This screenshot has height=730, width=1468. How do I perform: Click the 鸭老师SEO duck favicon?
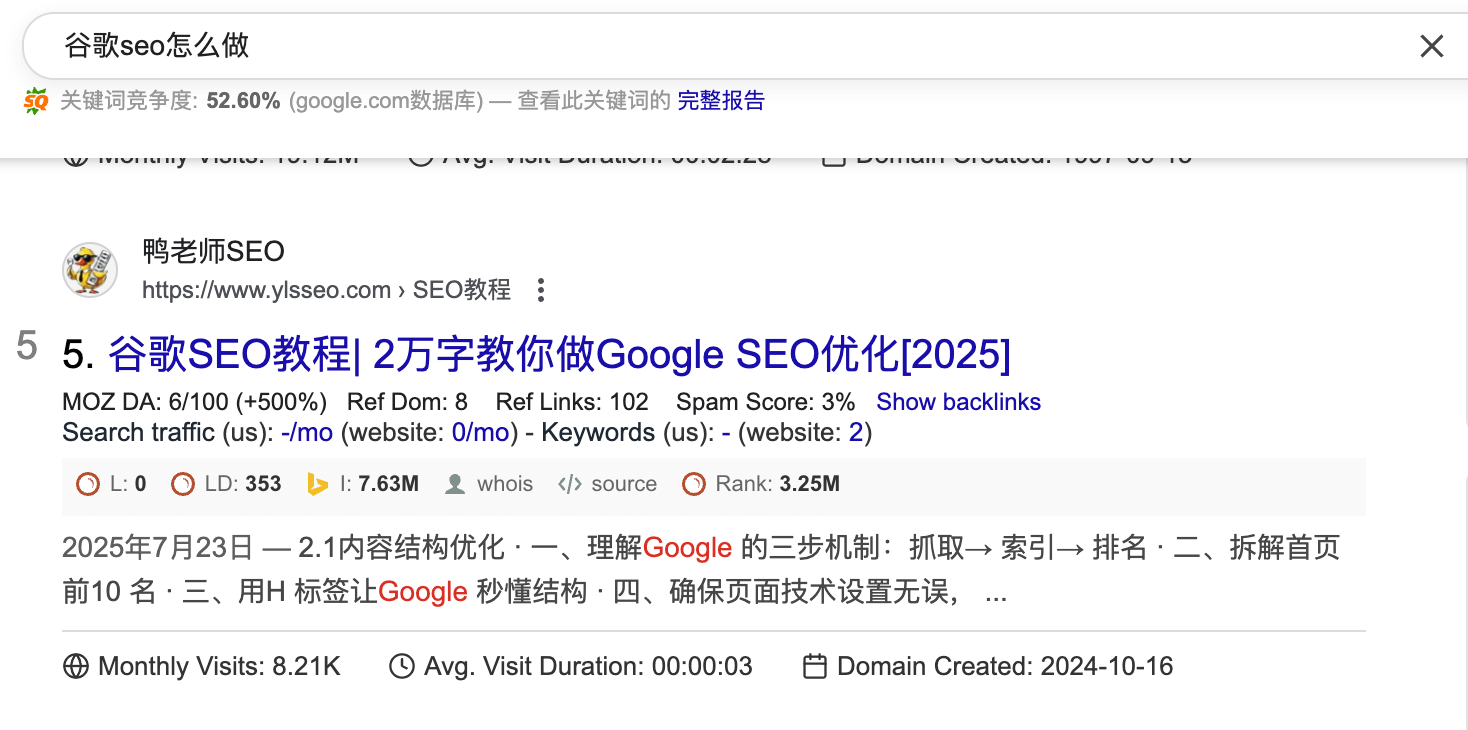[90, 270]
